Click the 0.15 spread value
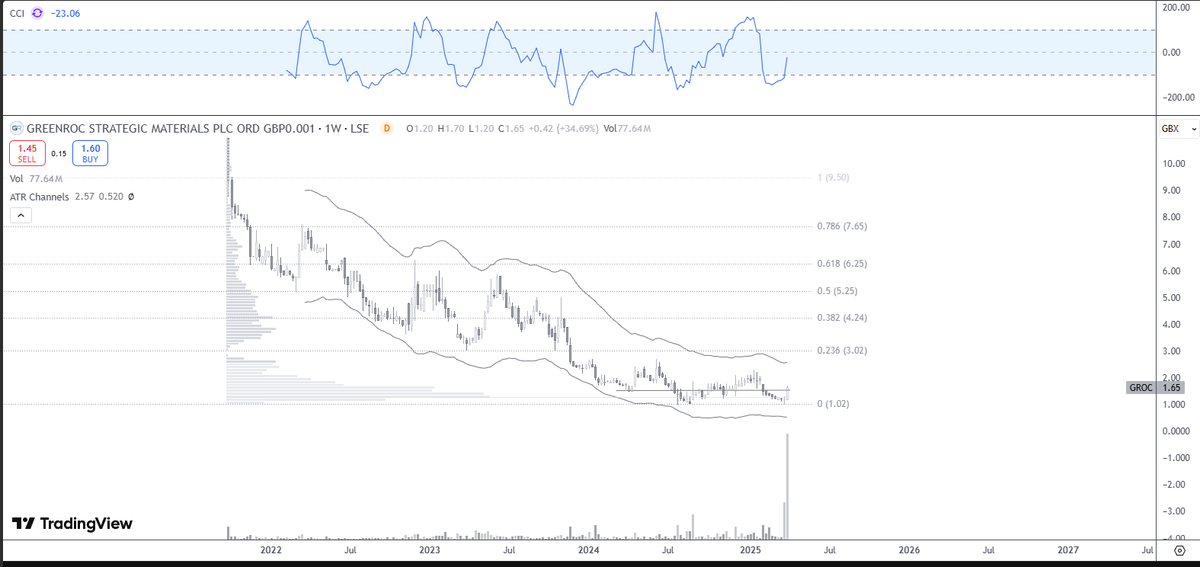1200x567 pixels. (x=58, y=154)
